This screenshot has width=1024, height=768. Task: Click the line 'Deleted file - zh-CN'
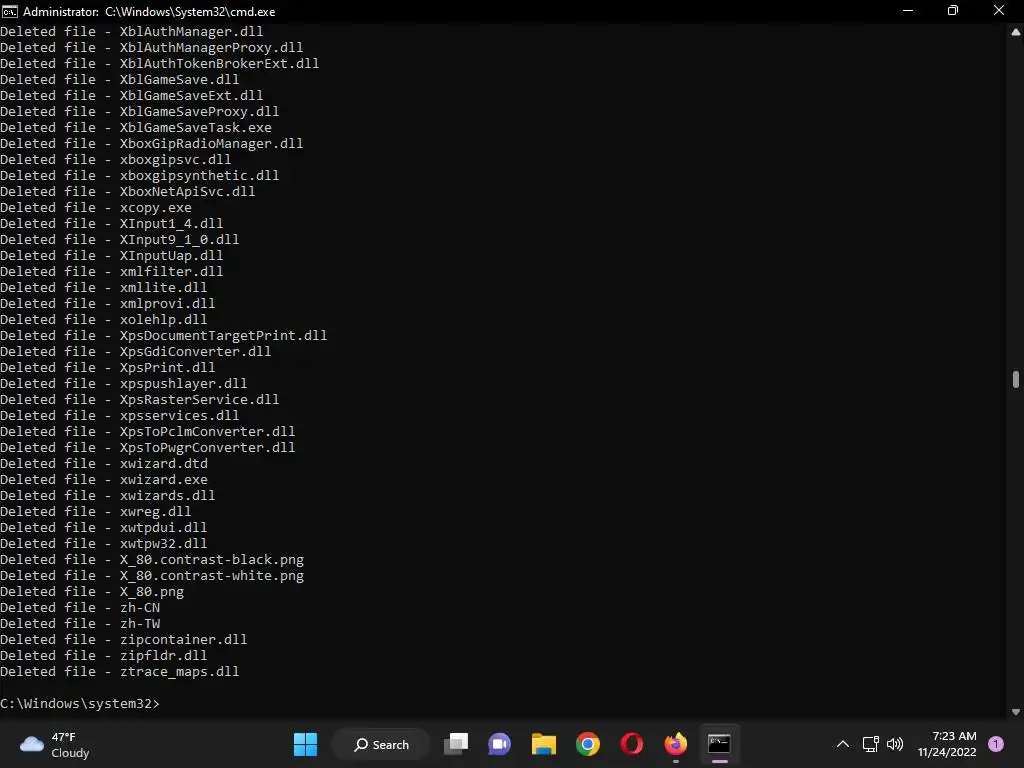[80, 607]
